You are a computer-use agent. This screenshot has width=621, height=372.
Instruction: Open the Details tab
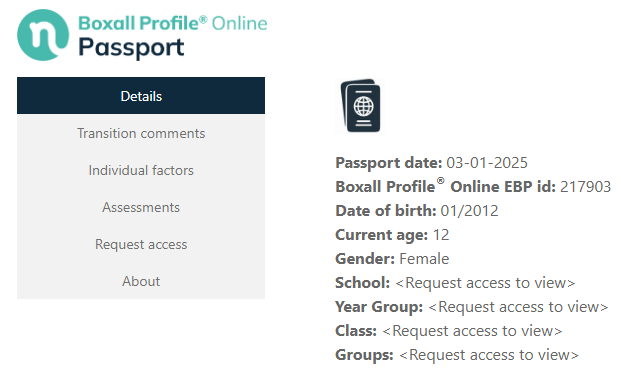pos(141,96)
